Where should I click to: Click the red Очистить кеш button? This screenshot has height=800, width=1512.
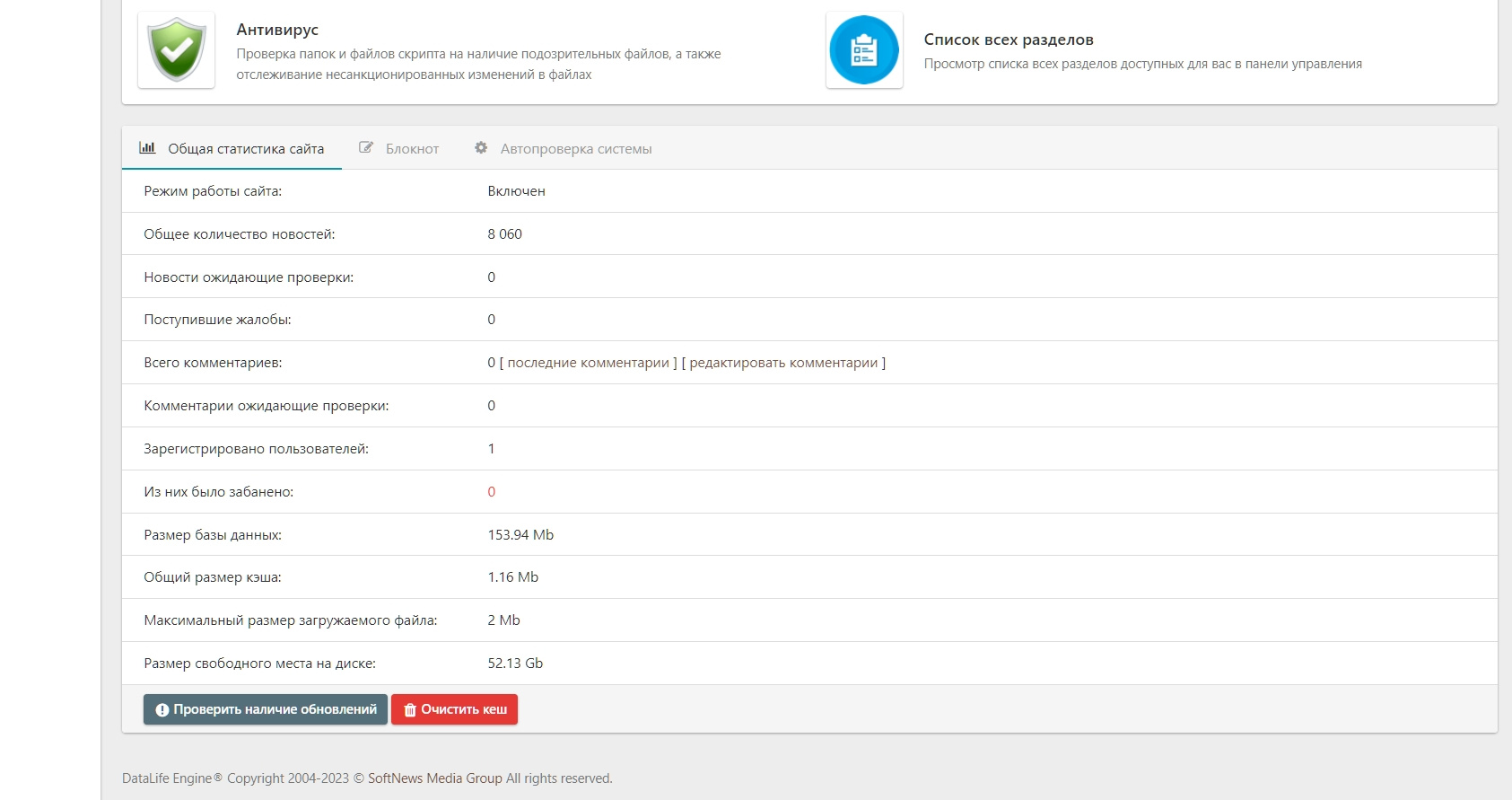[454, 709]
